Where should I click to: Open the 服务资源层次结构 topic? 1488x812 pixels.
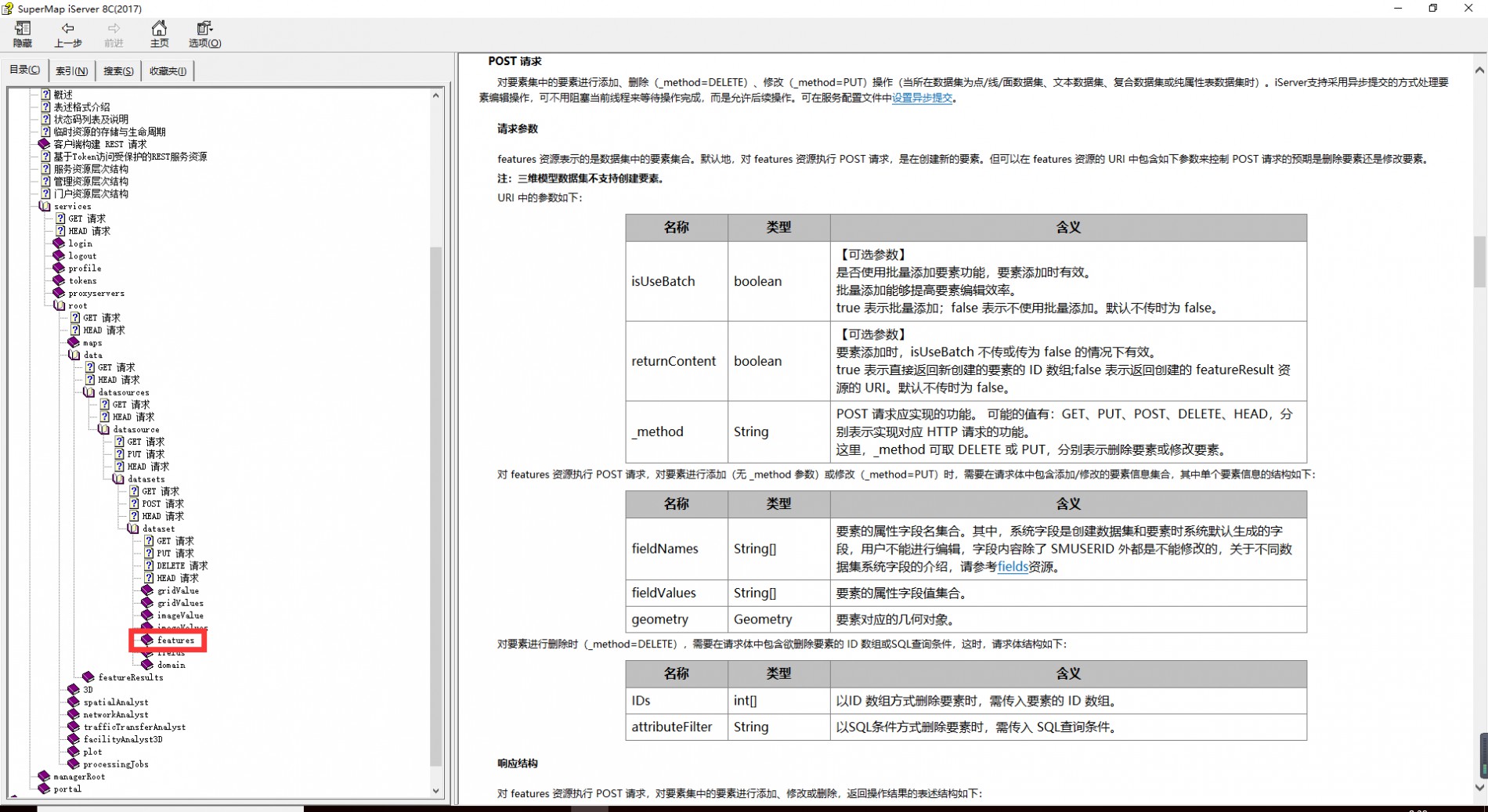91,169
